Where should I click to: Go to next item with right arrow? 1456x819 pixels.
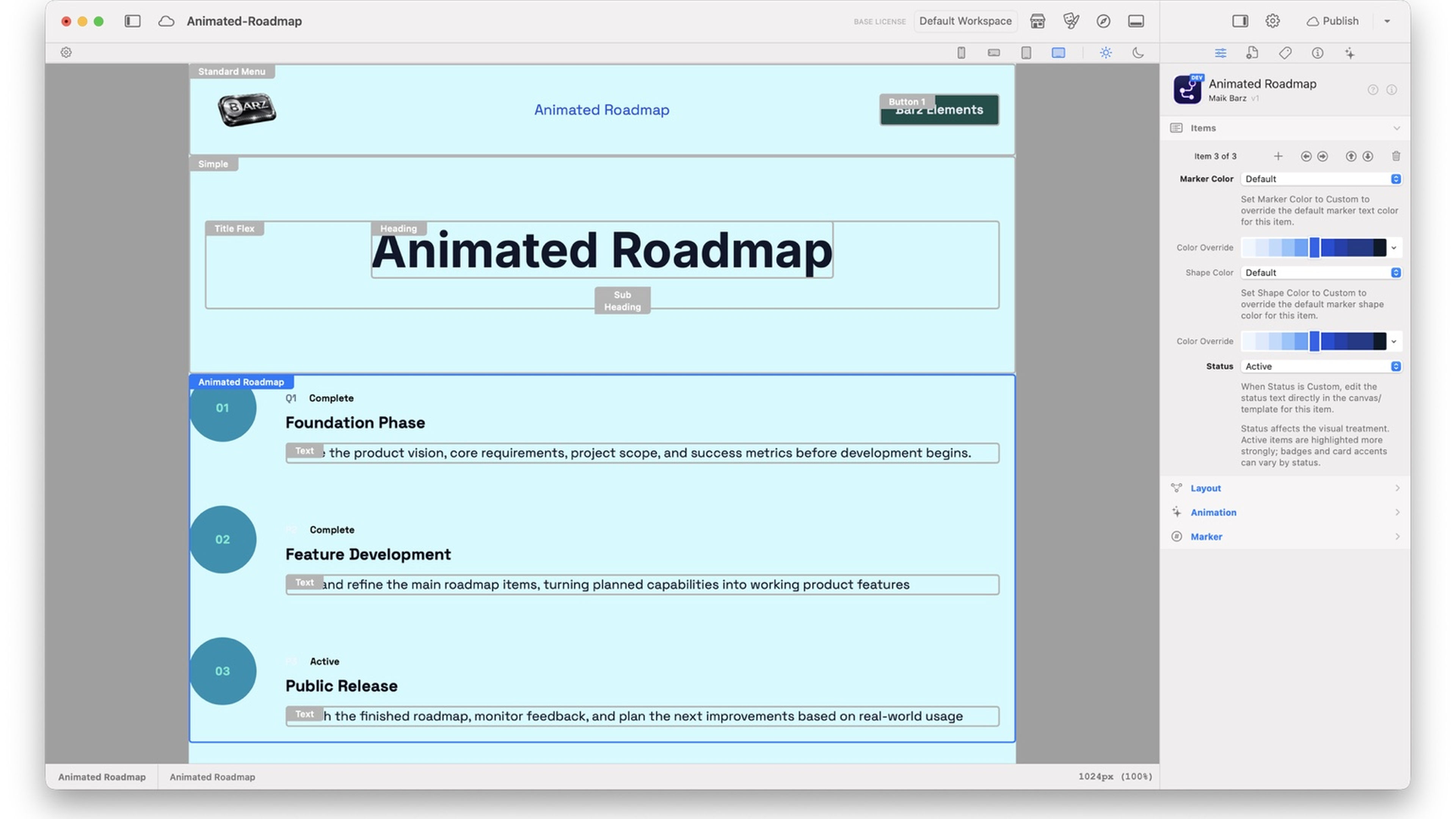click(1323, 156)
